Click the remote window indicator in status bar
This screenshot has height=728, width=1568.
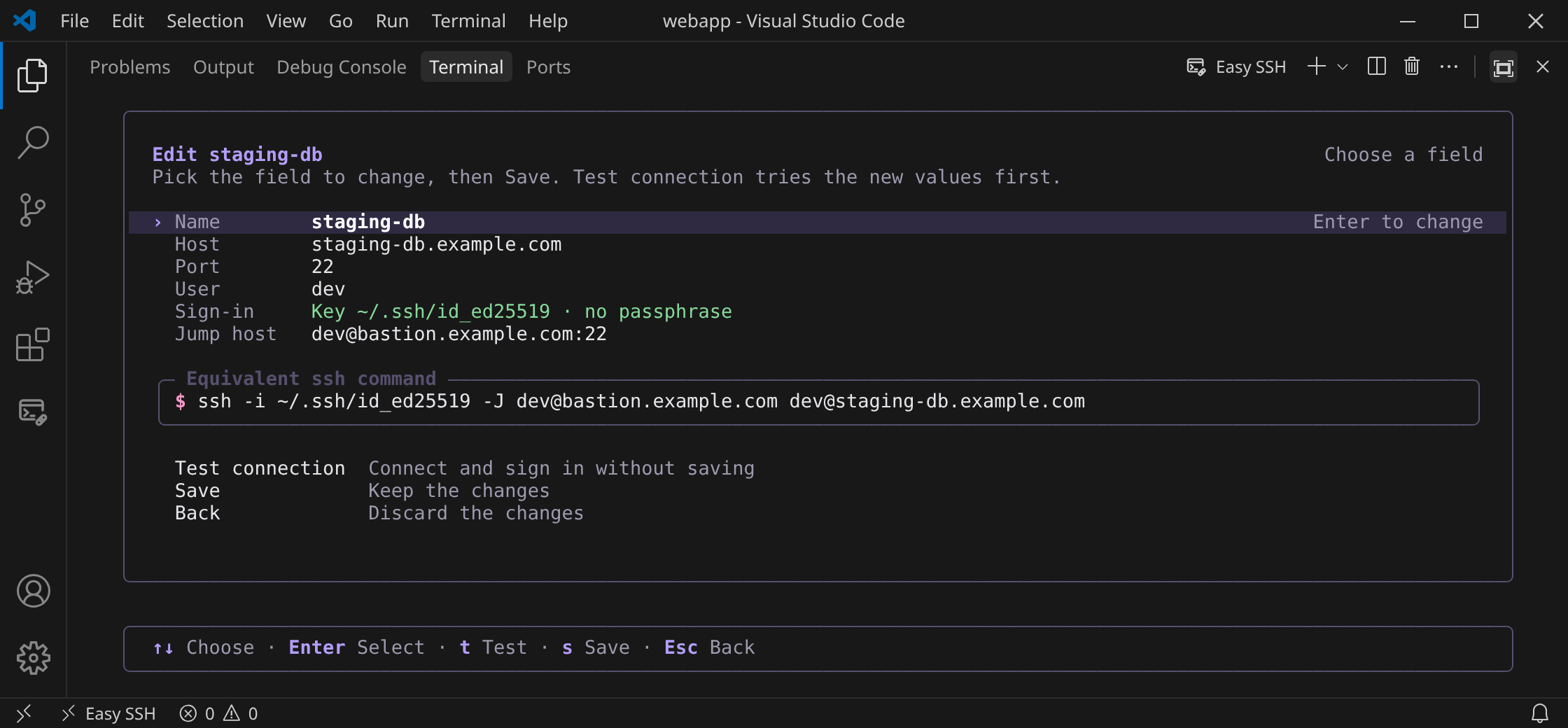(x=24, y=713)
